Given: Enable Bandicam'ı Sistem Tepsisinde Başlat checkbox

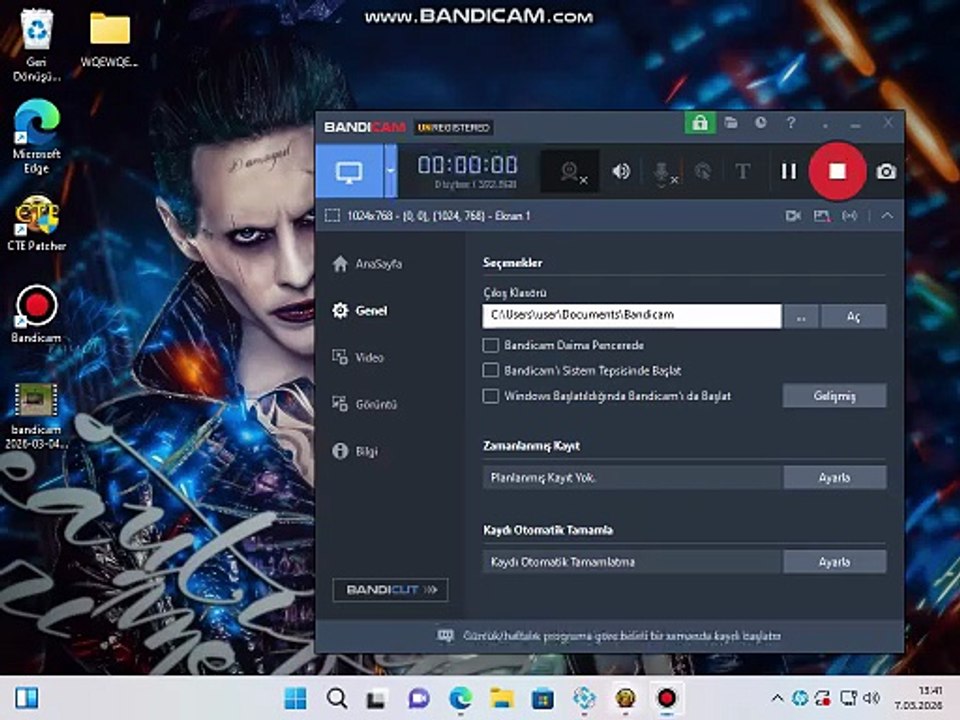Looking at the screenshot, I should (490, 370).
